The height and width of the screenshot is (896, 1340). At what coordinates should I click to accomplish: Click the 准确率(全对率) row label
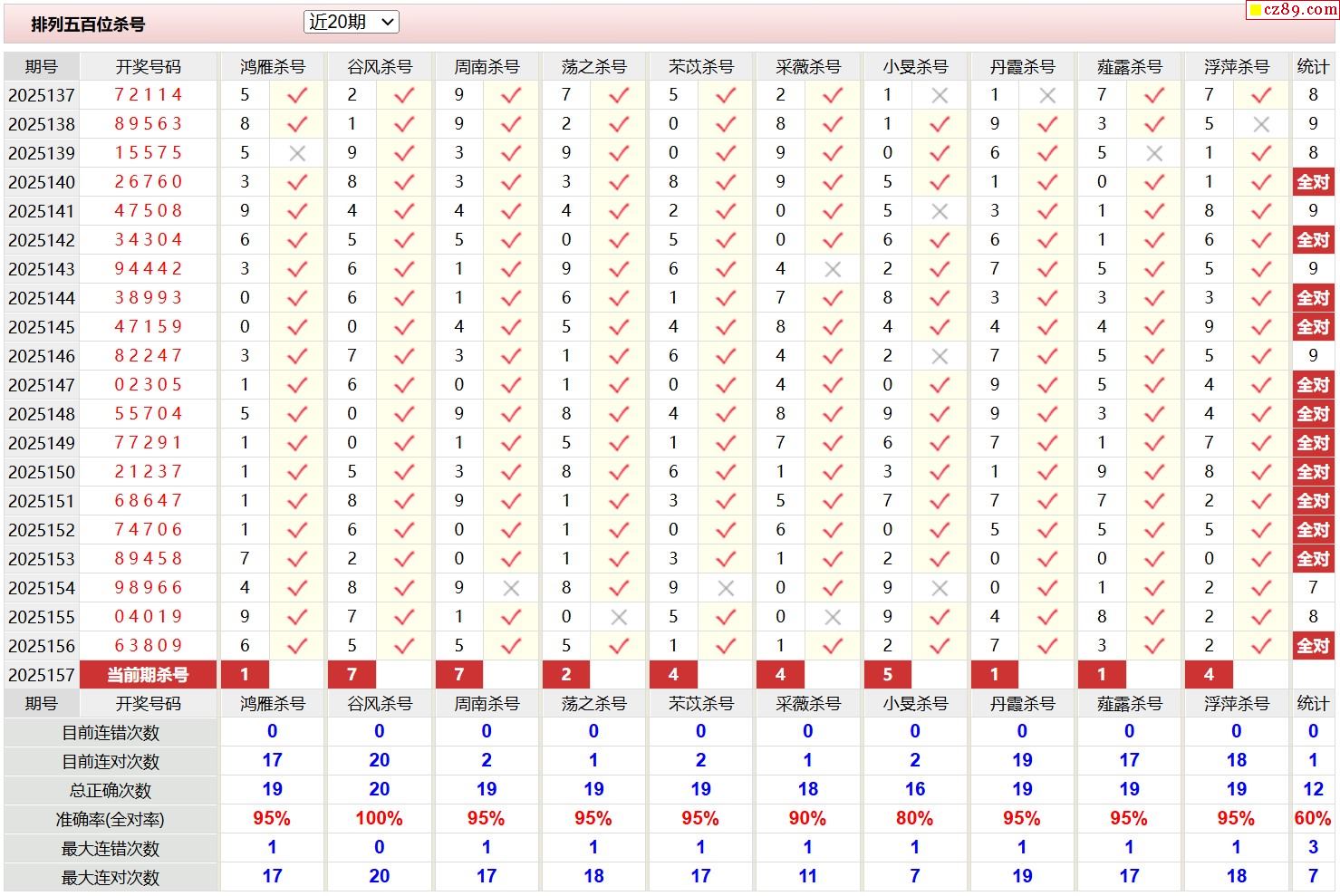[111, 820]
